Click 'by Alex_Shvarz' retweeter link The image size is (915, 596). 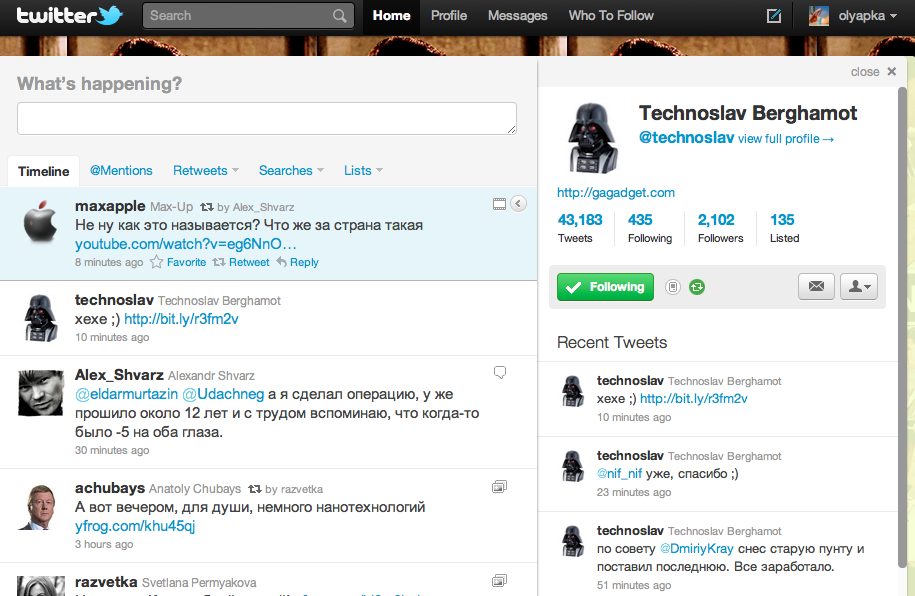tap(256, 207)
